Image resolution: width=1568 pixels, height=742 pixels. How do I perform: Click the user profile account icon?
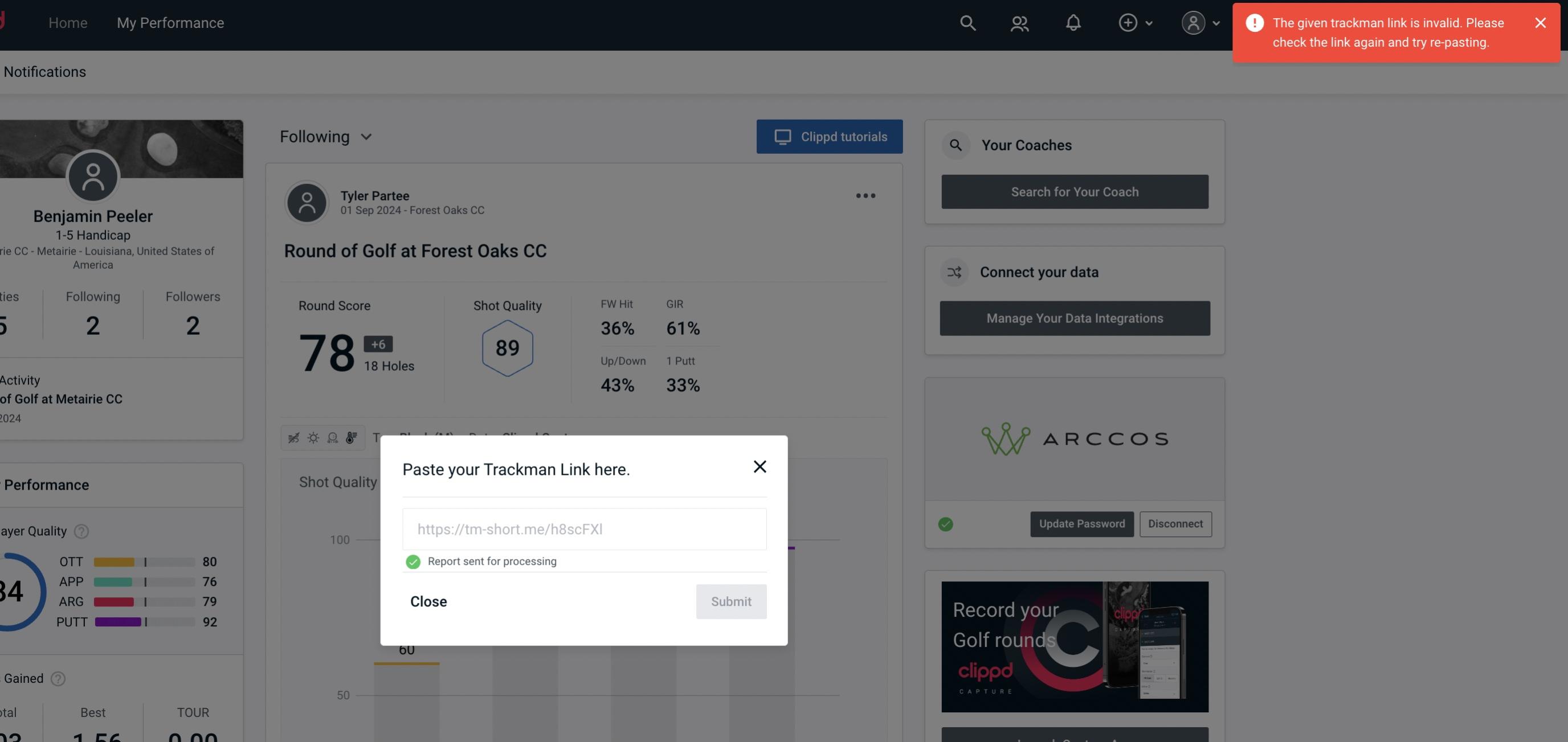1192,22
